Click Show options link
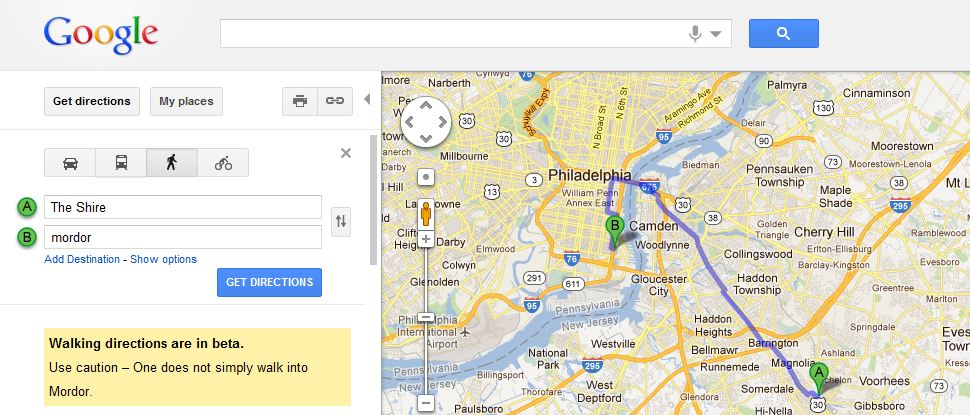 click(163, 259)
